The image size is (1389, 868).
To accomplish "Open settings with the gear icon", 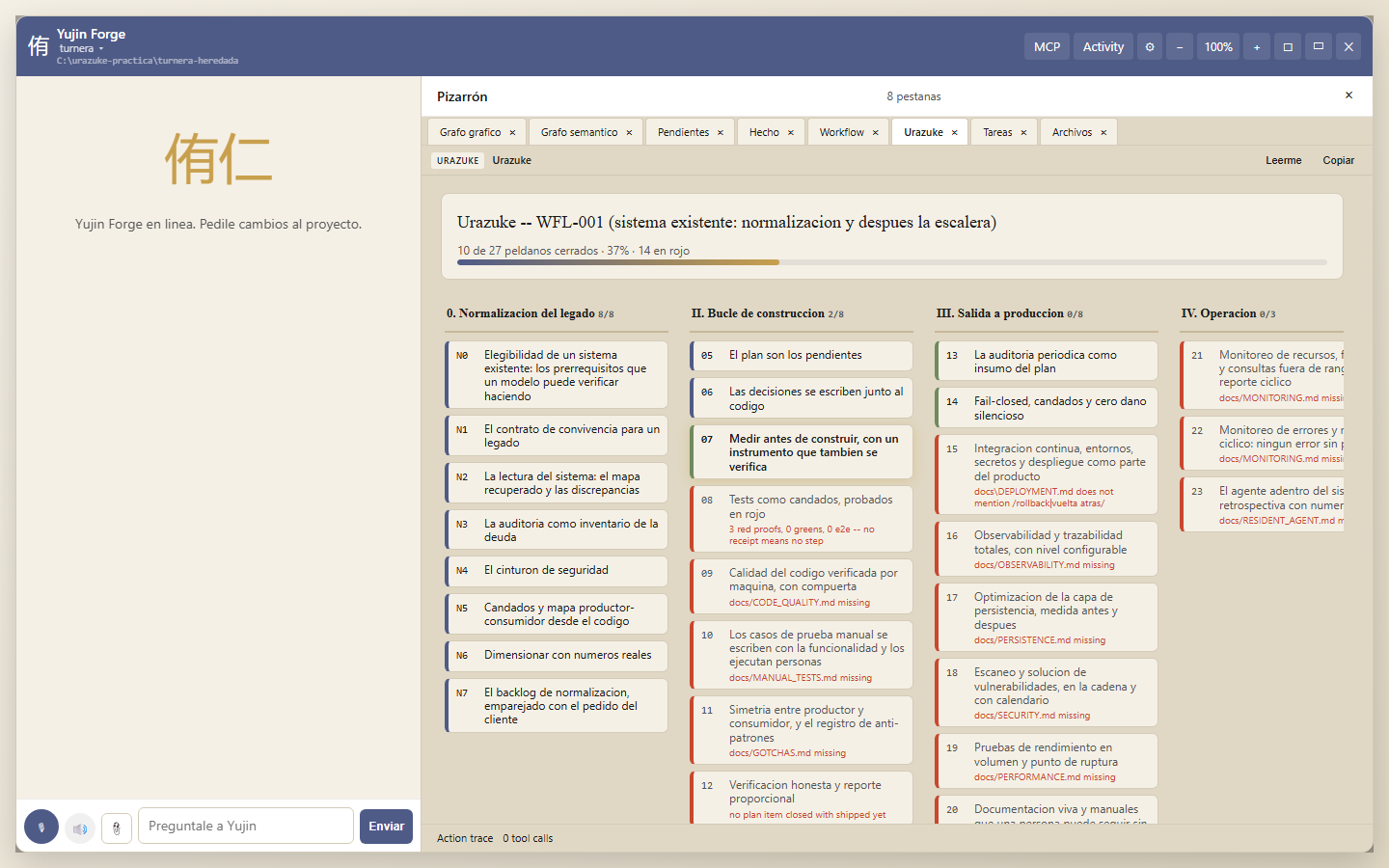I will click(x=1150, y=46).
